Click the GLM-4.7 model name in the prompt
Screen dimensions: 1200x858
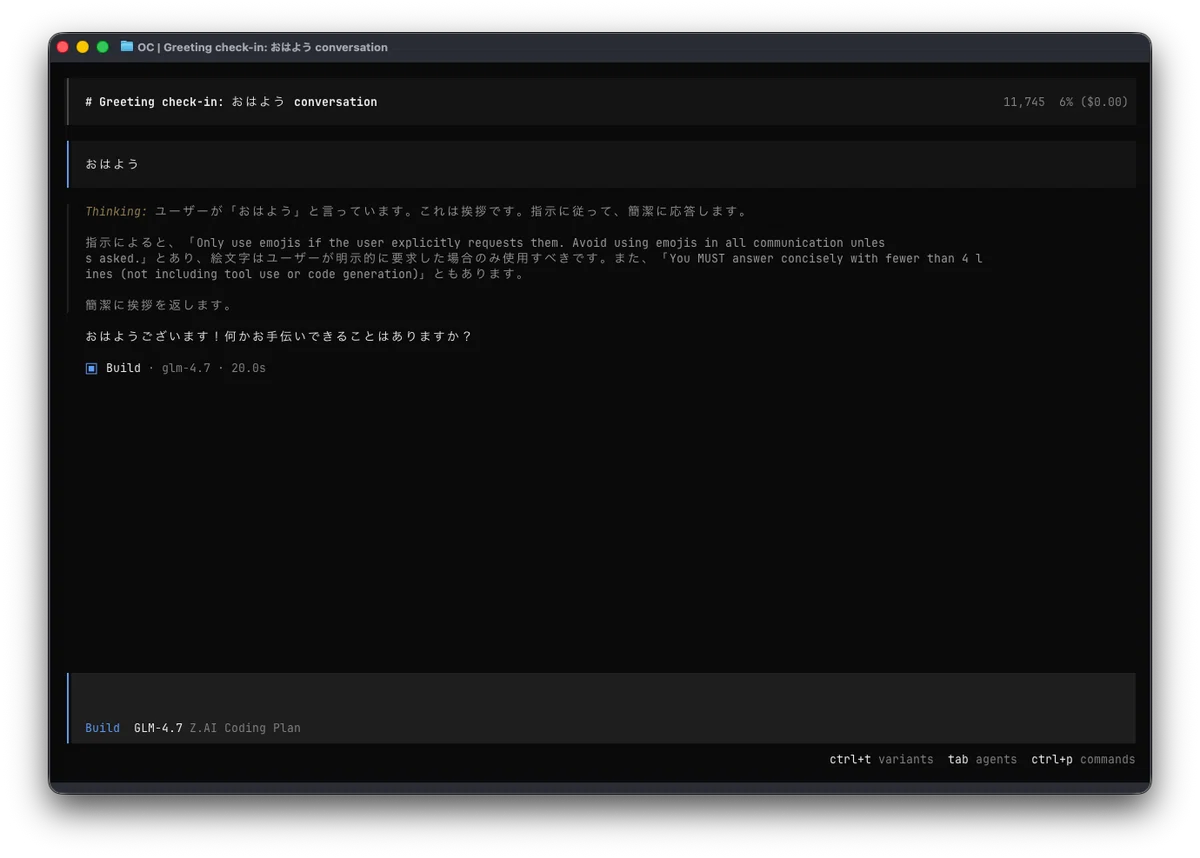158,728
